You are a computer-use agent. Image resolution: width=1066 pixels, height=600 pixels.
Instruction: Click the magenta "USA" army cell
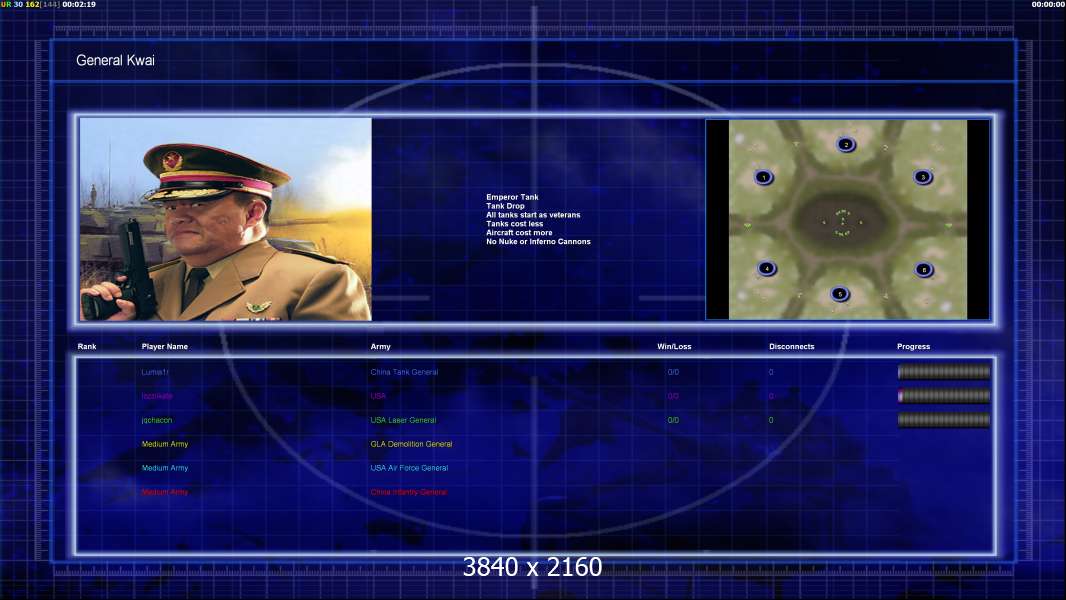(x=378, y=396)
